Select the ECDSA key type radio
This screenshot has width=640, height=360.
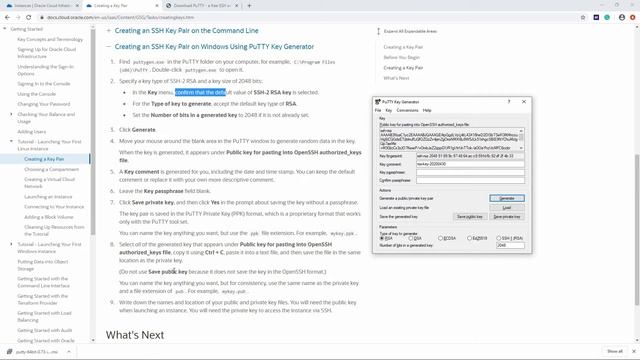440,238
